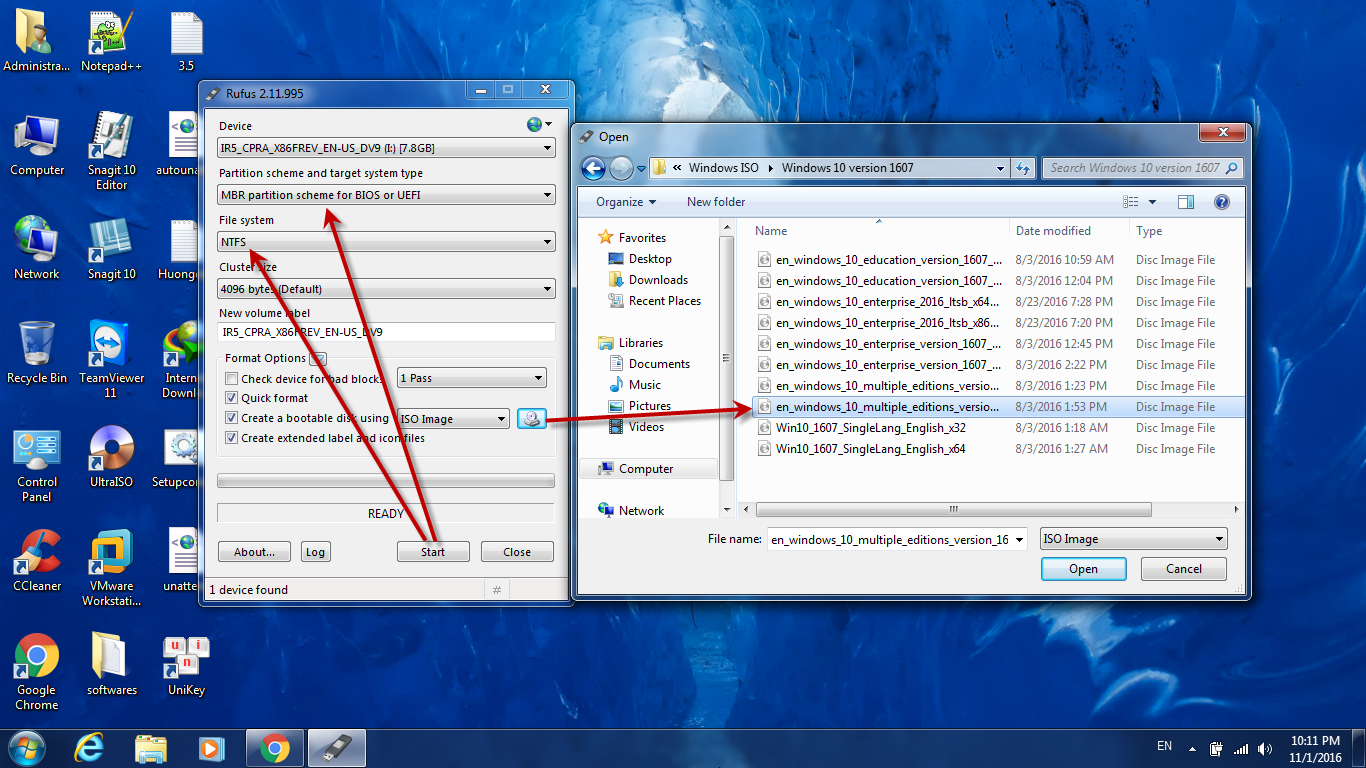Click Close button in Rufus

pyautogui.click(x=517, y=552)
